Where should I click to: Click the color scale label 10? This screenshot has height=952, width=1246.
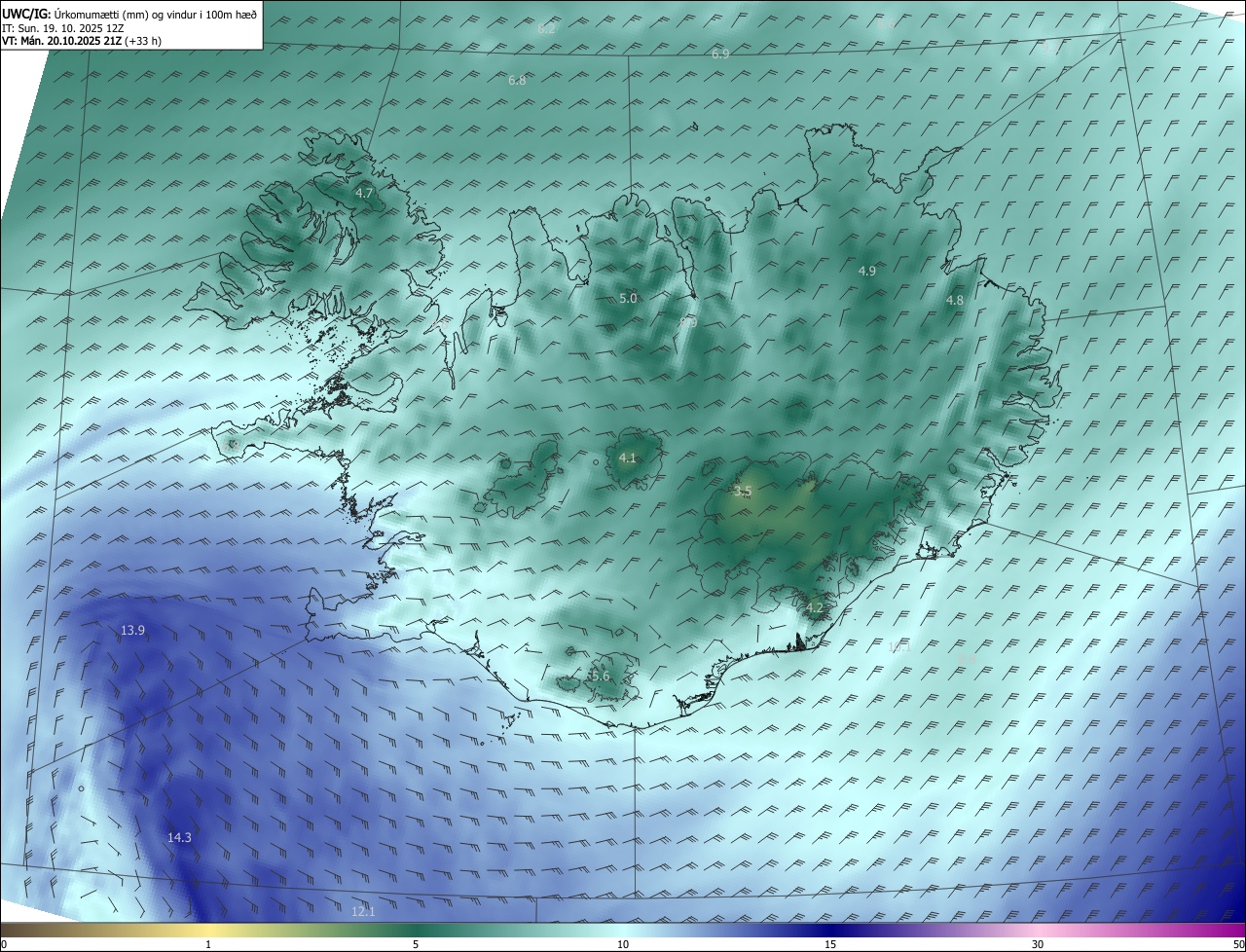623,944
